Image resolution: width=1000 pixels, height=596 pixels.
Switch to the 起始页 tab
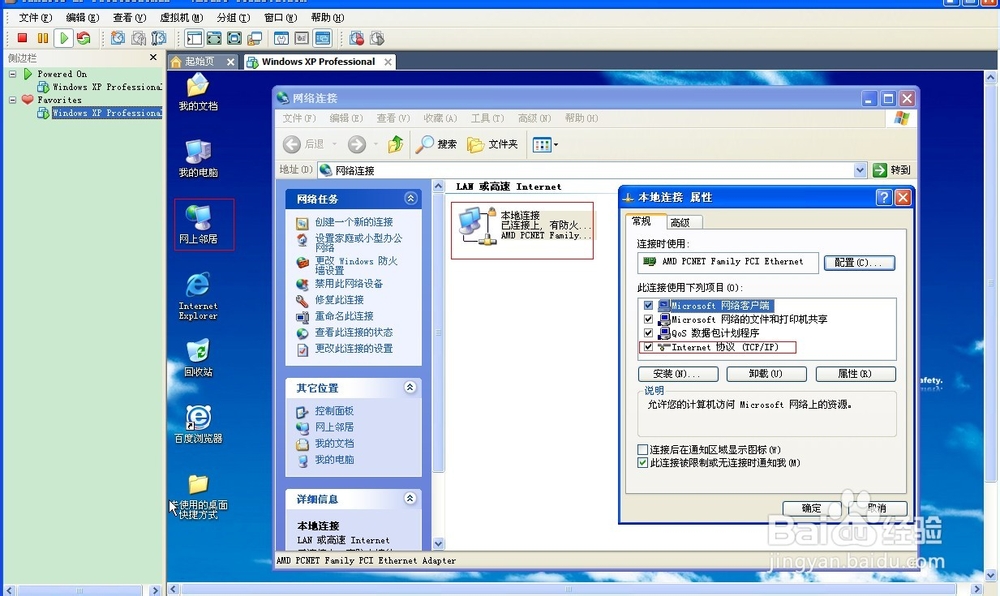coord(199,62)
